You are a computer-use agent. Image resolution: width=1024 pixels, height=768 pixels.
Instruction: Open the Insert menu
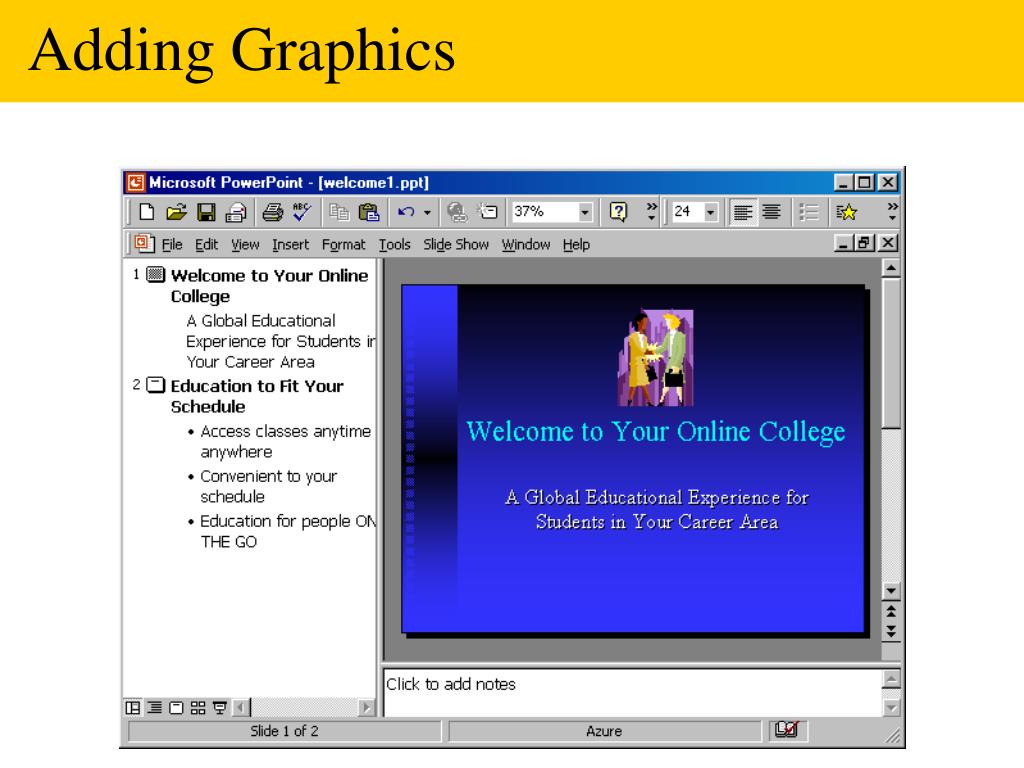pos(291,245)
